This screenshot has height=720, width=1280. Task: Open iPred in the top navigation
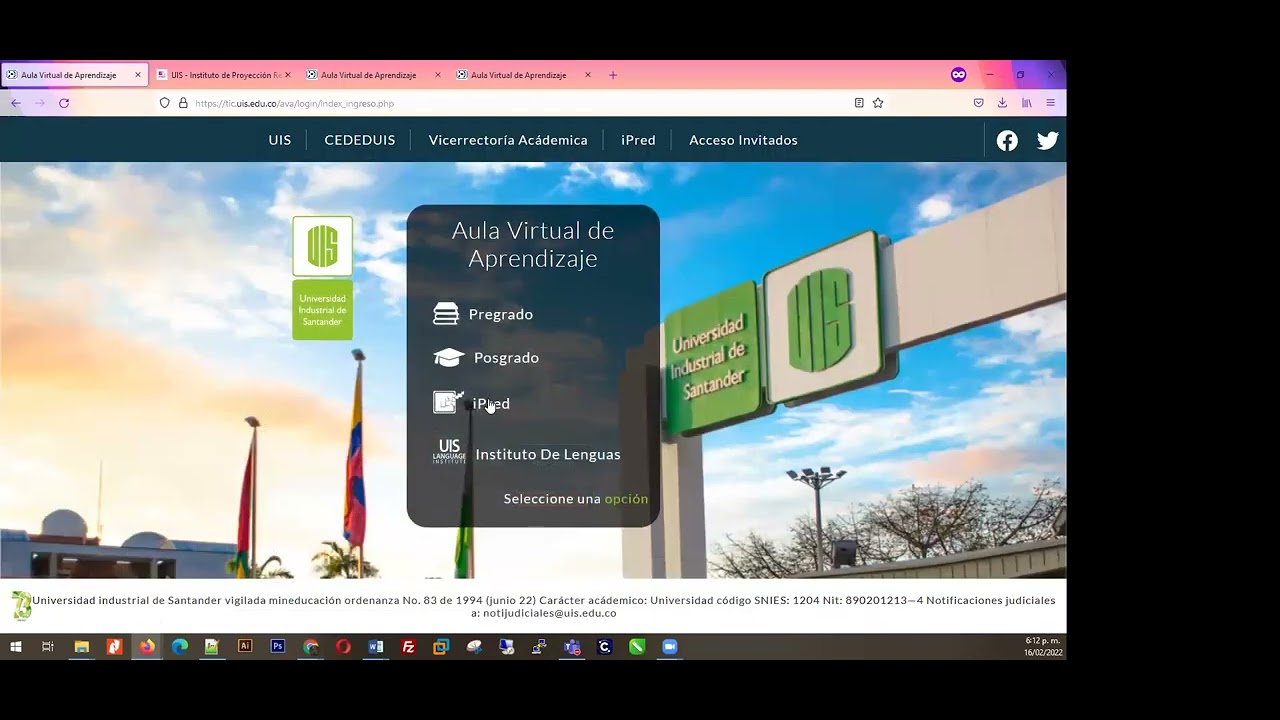[638, 140]
